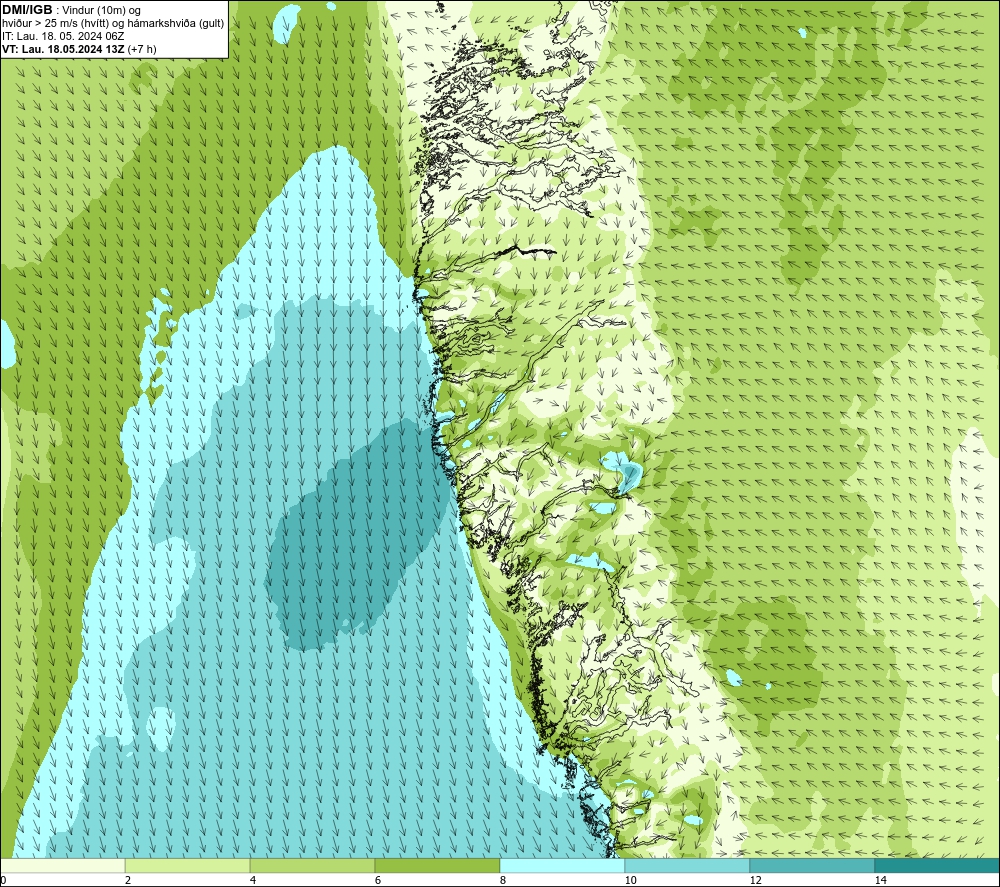
Task: Click the legend label '2'
Action: pyautogui.click(x=128, y=880)
